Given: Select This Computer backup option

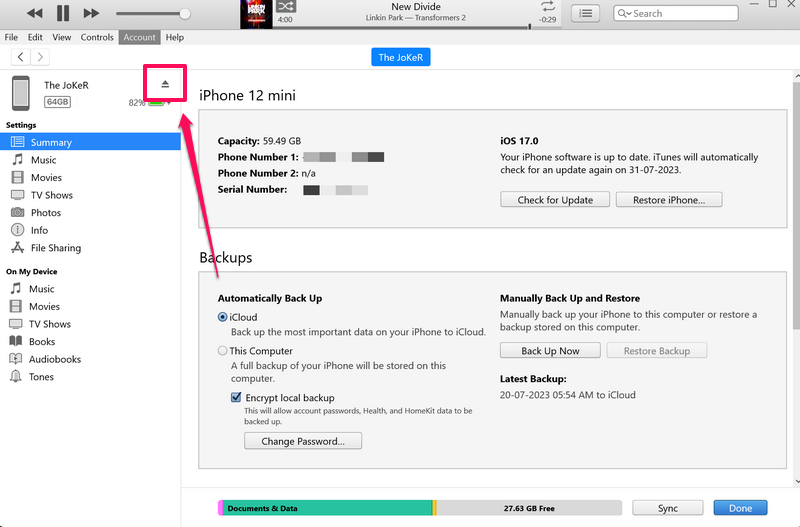Looking at the screenshot, I should click(x=222, y=350).
